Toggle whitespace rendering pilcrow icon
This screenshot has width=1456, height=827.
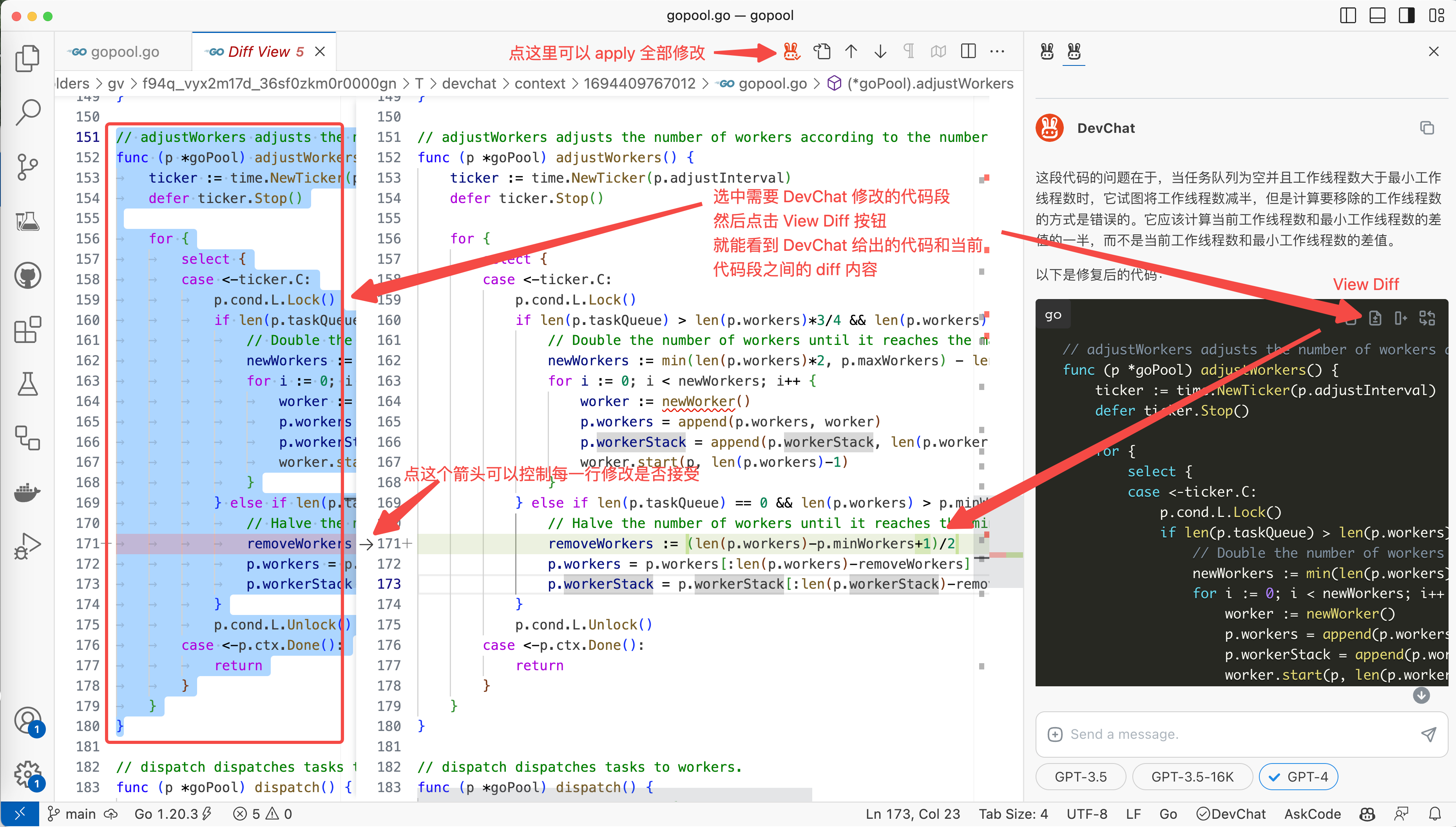click(909, 52)
